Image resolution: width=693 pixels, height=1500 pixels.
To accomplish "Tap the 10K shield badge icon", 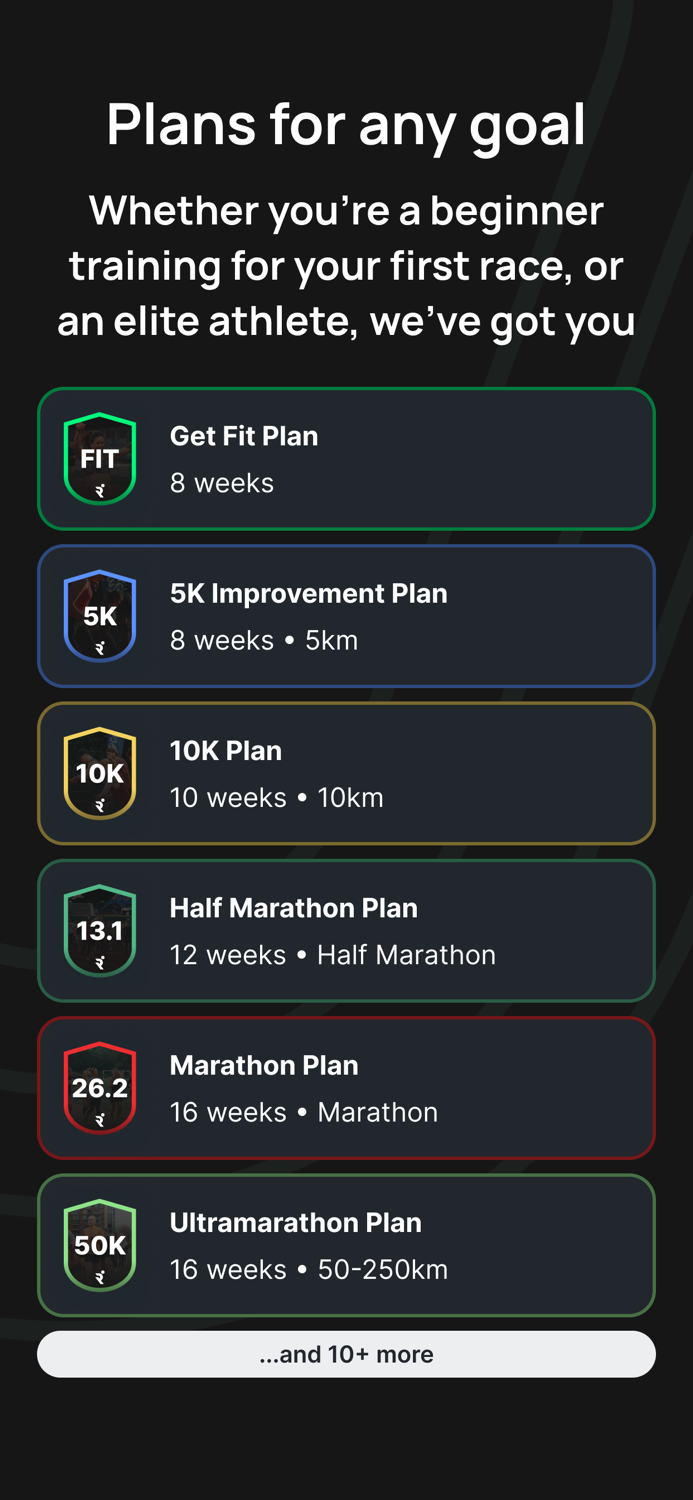I will coord(100,773).
